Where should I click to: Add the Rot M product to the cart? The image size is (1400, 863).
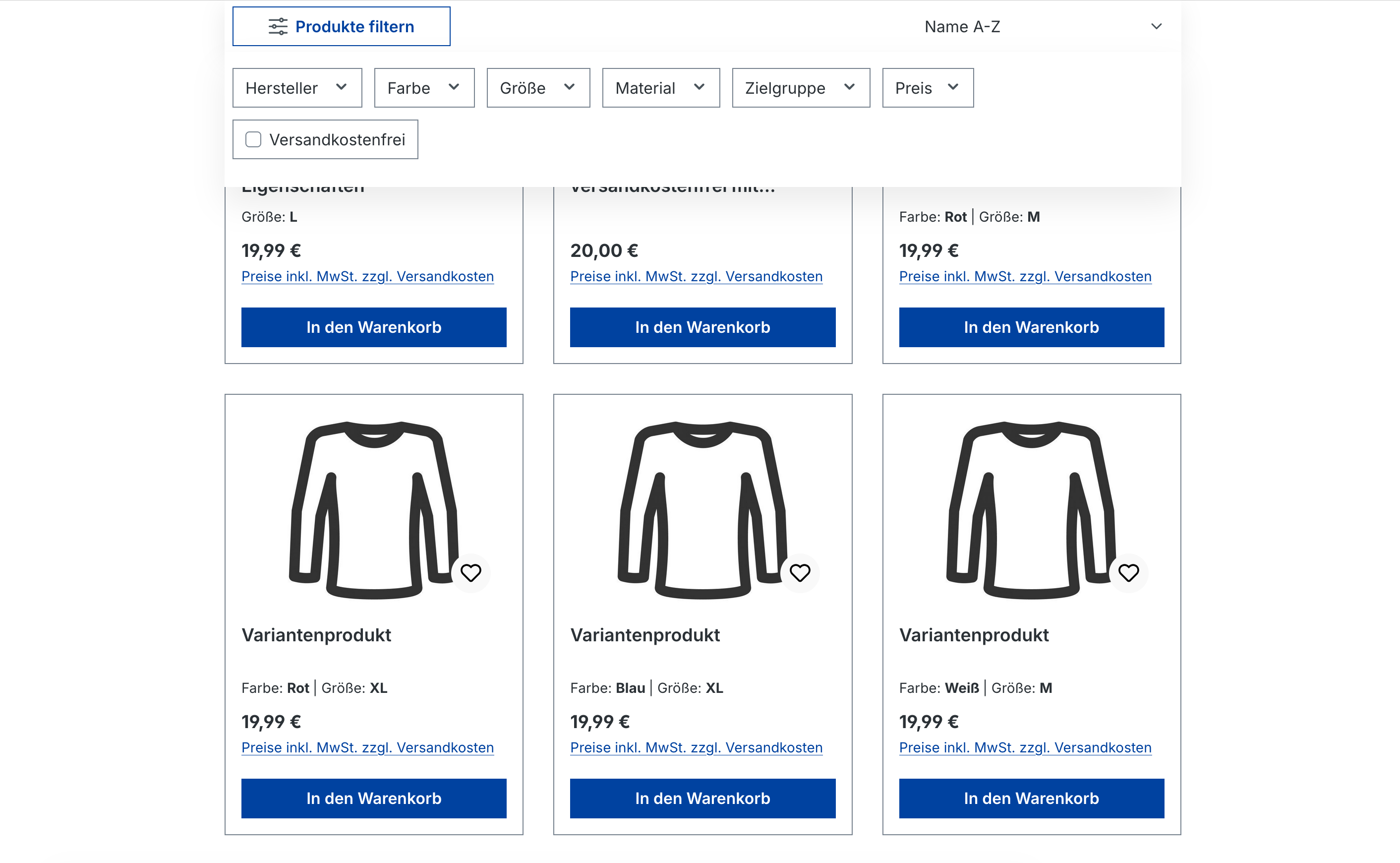point(1032,327)
